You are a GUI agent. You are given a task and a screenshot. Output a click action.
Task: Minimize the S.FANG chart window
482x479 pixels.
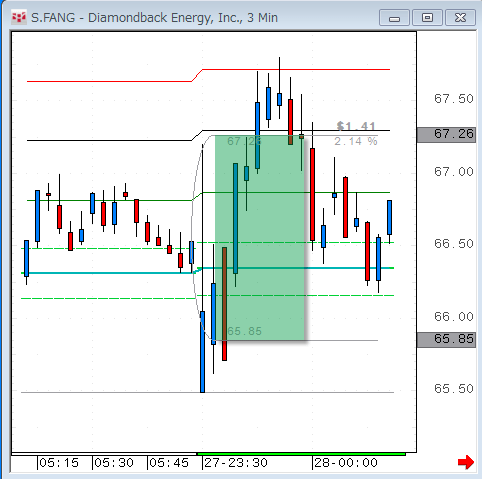coord(394,18)
